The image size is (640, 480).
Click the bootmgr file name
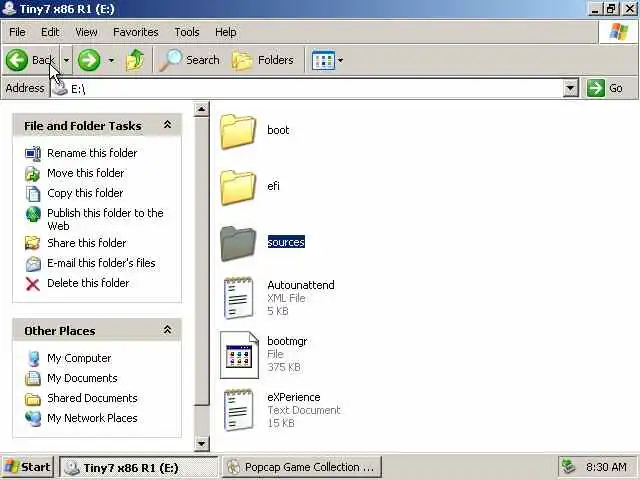287,341
